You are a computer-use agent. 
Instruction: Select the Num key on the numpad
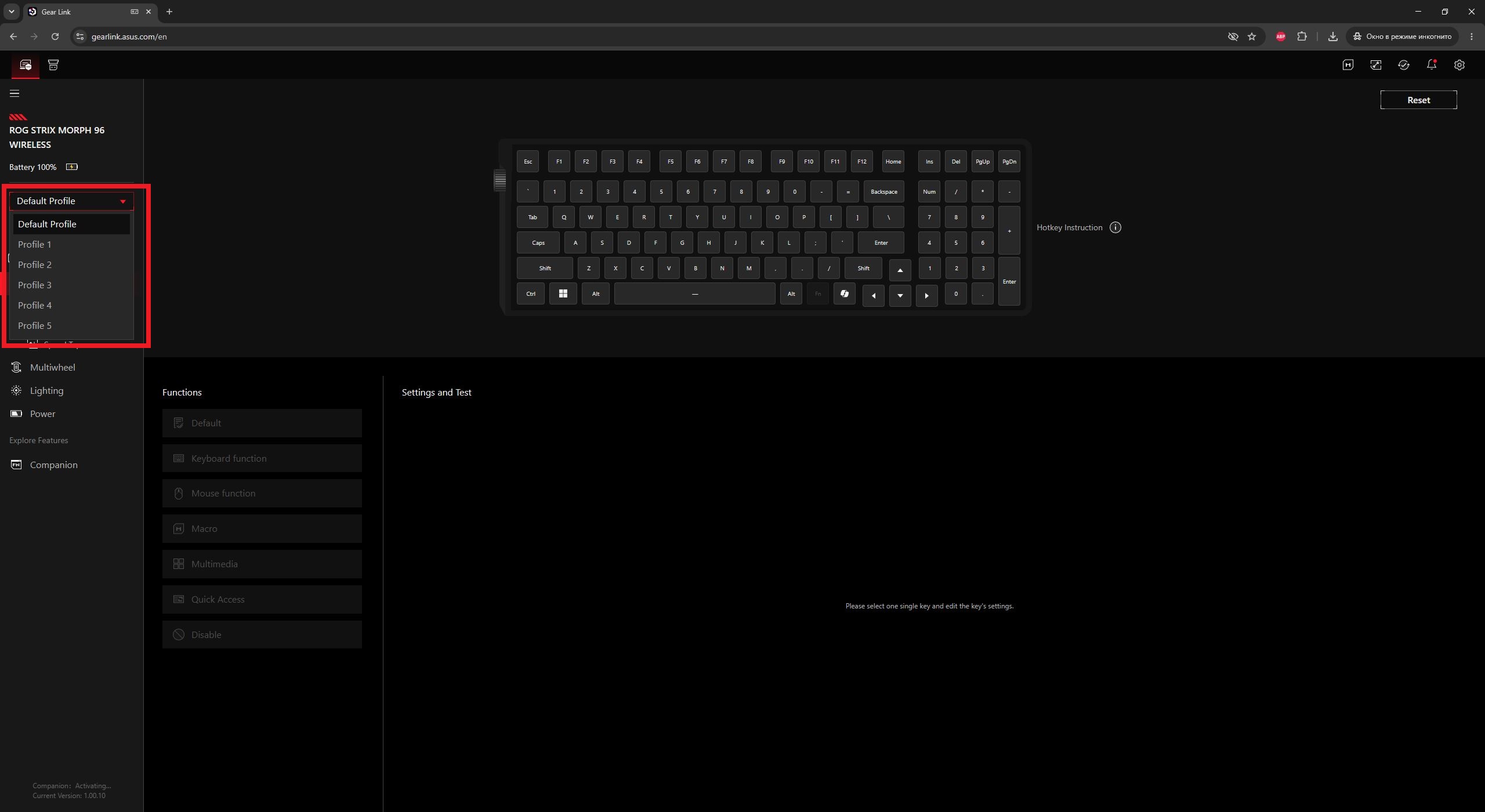coord(929,191)
